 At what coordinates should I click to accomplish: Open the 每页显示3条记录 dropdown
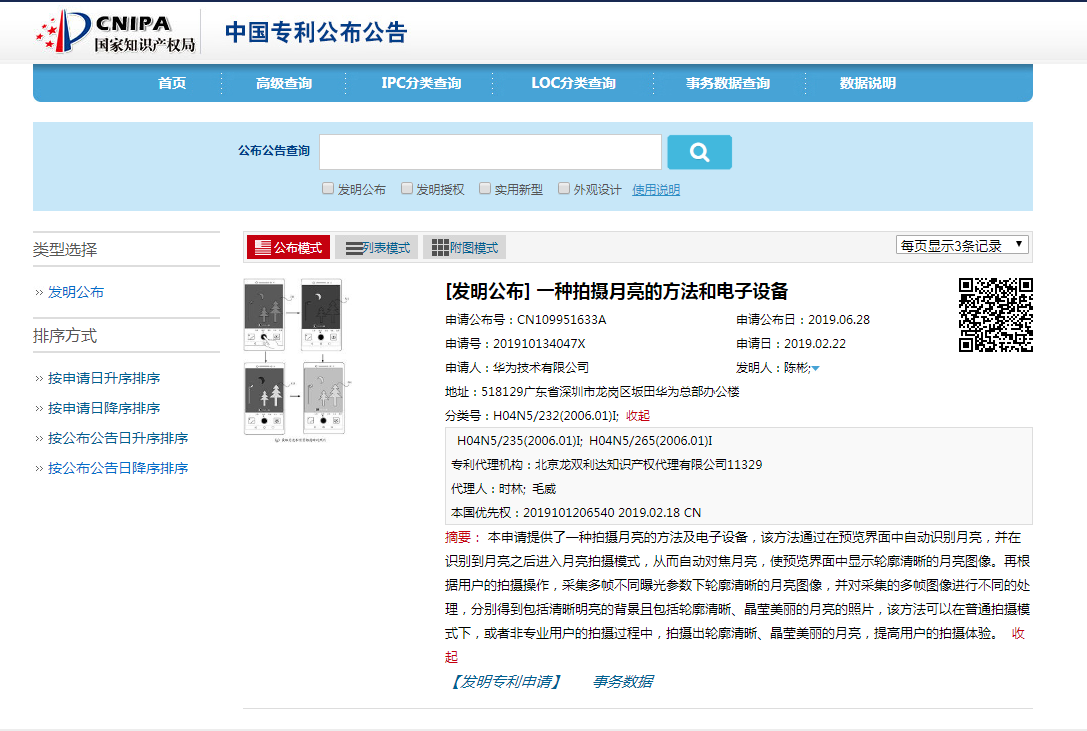961,245
